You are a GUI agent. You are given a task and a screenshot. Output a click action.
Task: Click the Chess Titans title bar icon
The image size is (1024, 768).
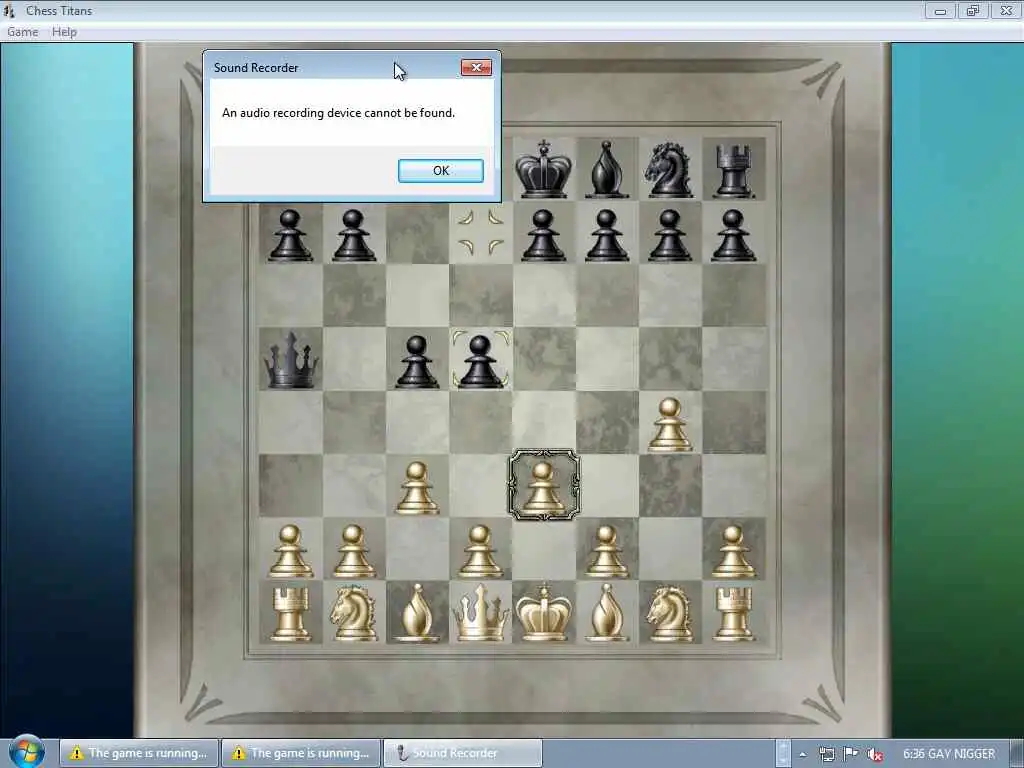coord(9,10)
